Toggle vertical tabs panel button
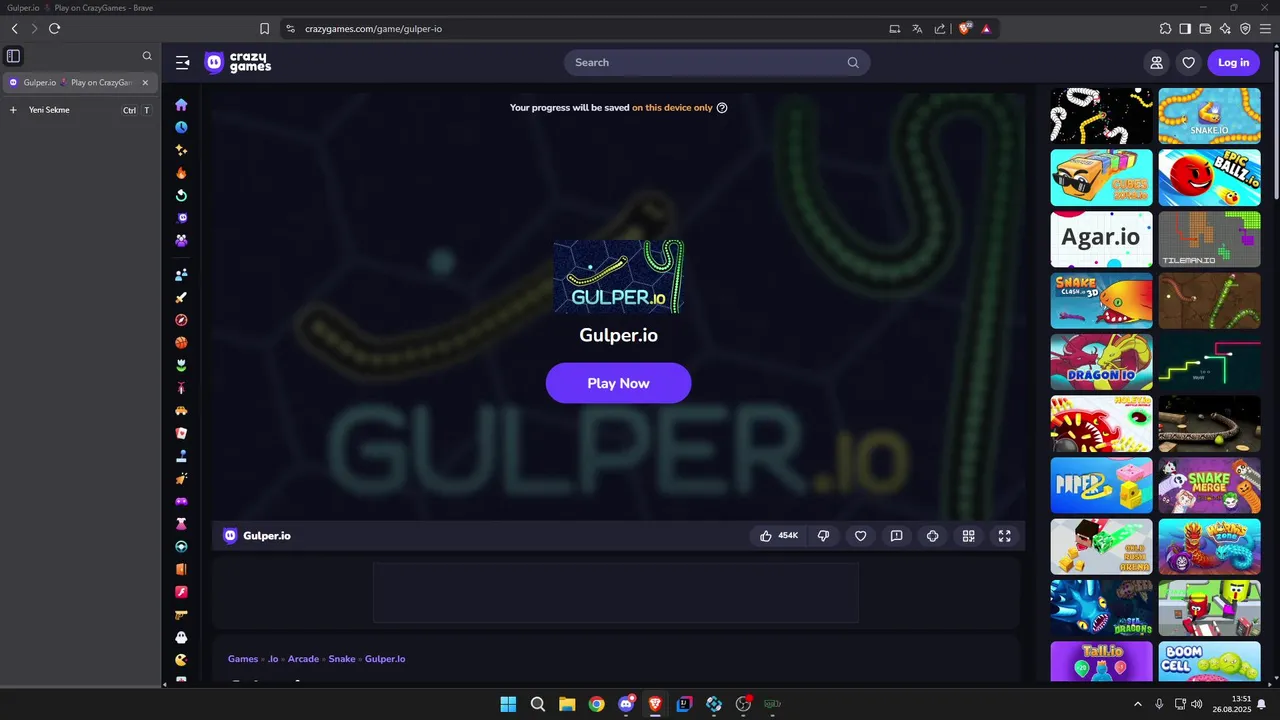The height and width of the screenshot is (720, 1280). [x=13, y=56]
